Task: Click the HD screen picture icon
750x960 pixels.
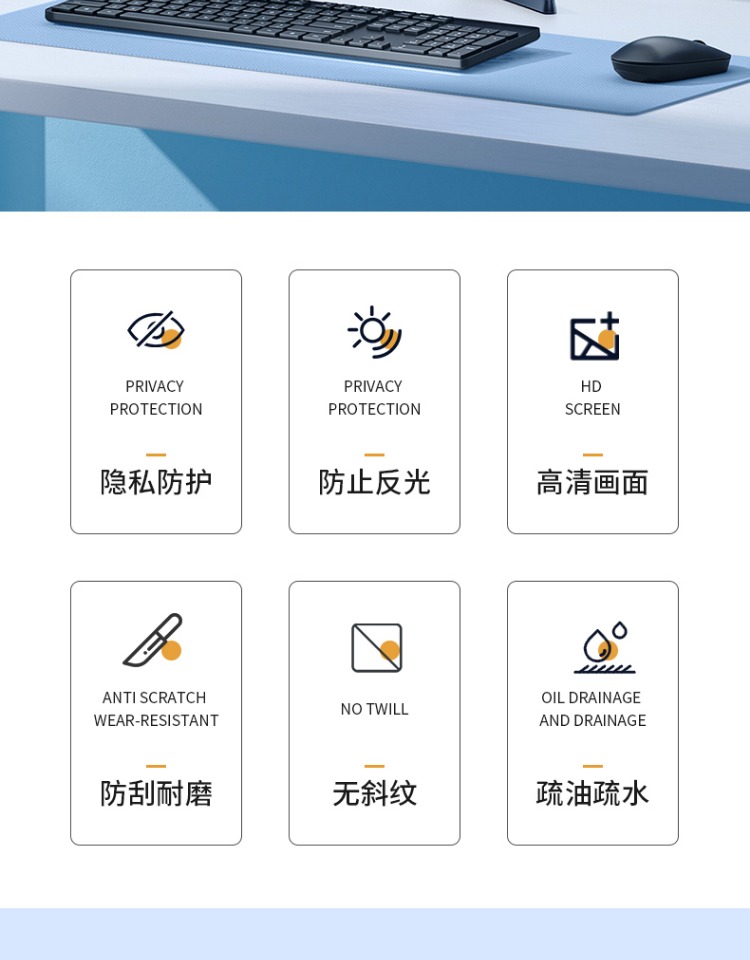Action: (x=594, y=337)
